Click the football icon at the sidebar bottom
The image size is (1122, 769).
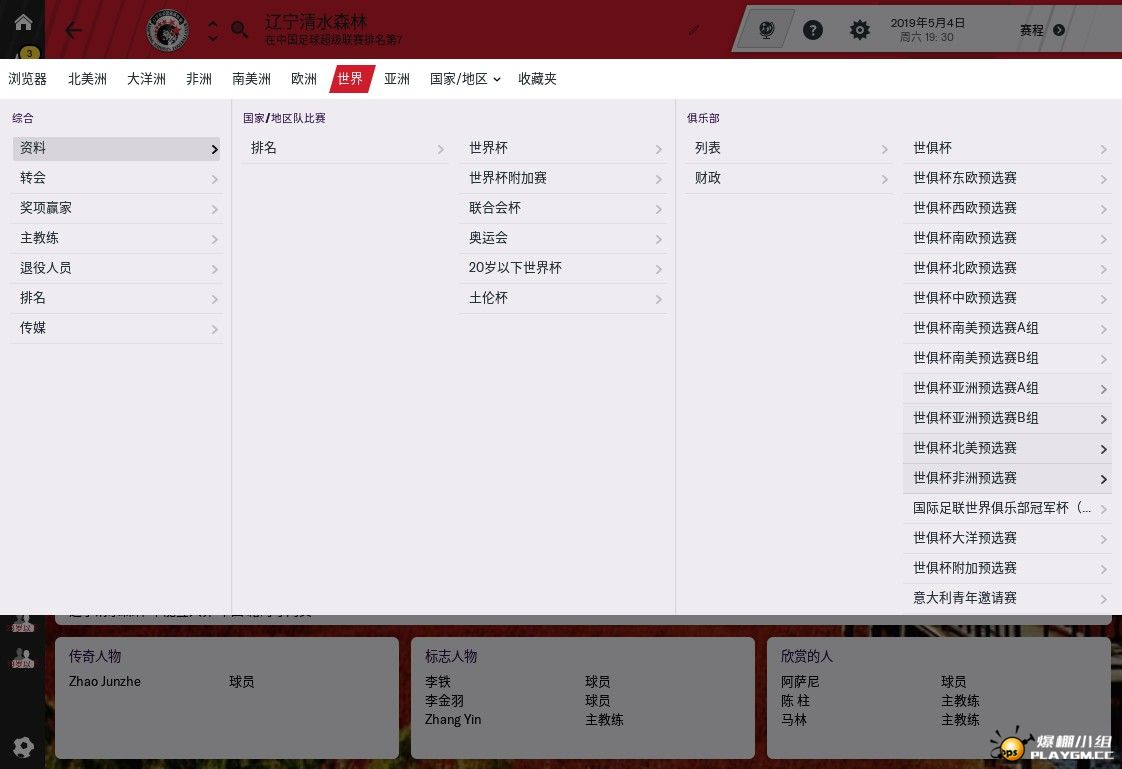pos(22,746)
